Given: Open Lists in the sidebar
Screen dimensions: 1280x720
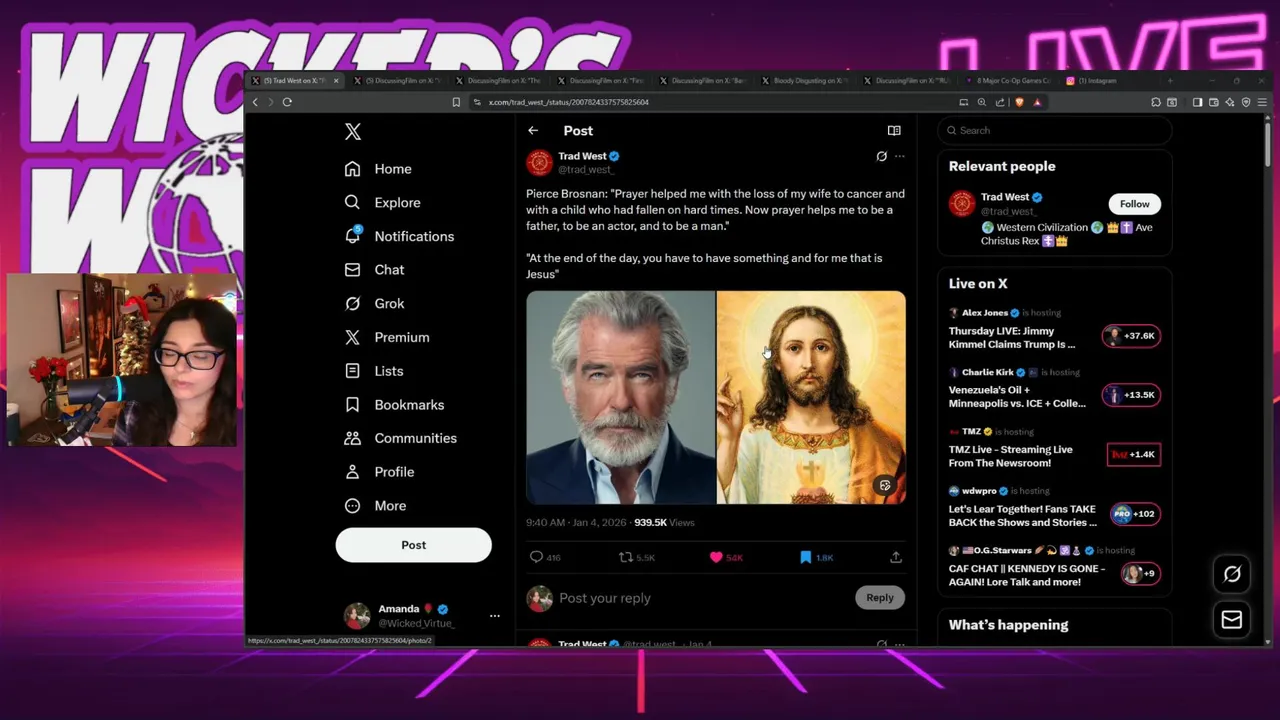Looking at the screenshot, I should (375, 371).
